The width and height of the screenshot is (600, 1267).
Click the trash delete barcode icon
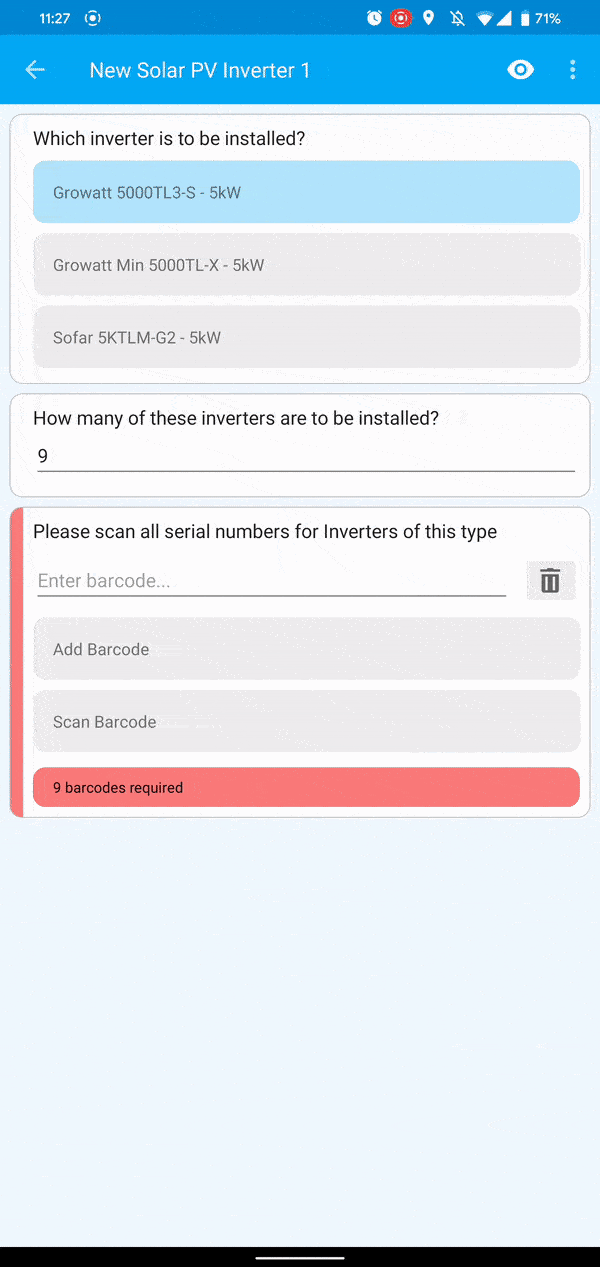click(550, 581)
